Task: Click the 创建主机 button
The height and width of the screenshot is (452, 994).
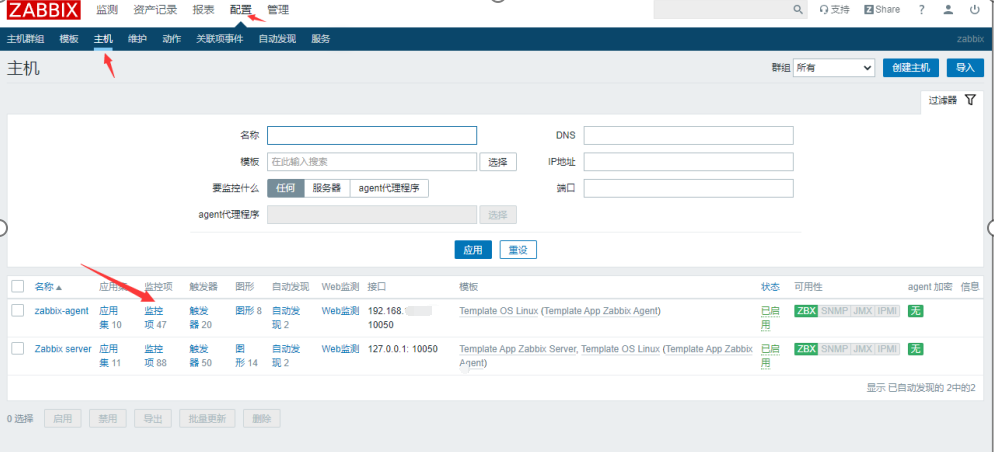Action: pyautogui.click(x=911, y=68)
